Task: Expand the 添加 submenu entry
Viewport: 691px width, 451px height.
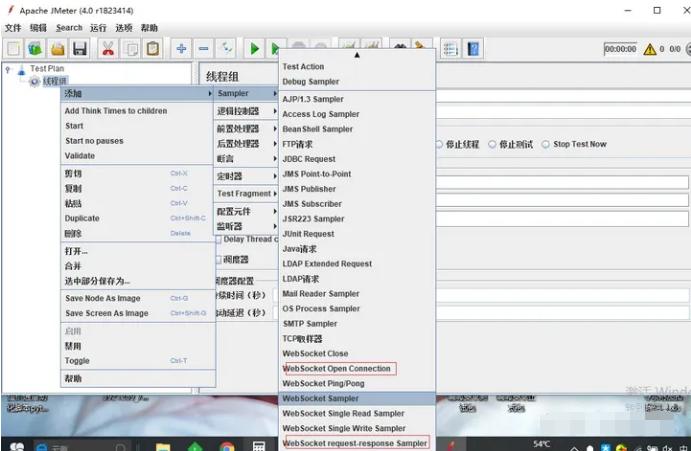Action: [x=137, y=93]
